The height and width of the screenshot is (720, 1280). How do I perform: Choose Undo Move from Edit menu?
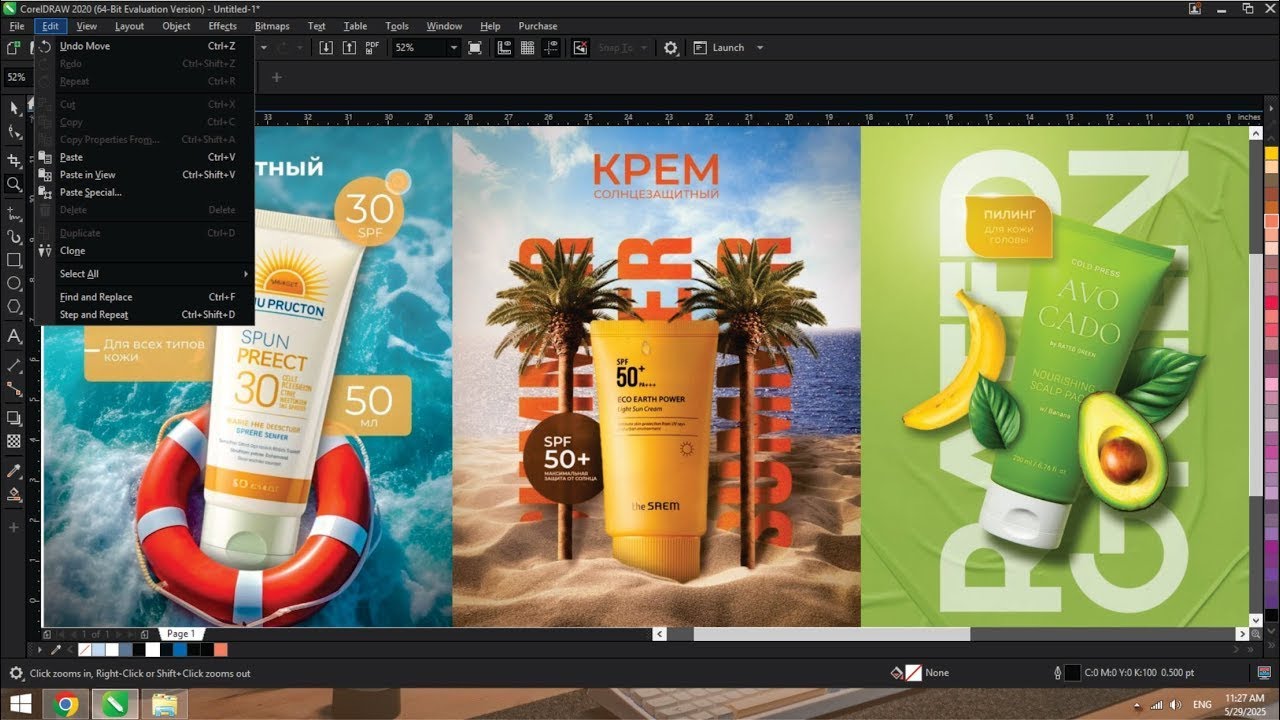(145, 46)
